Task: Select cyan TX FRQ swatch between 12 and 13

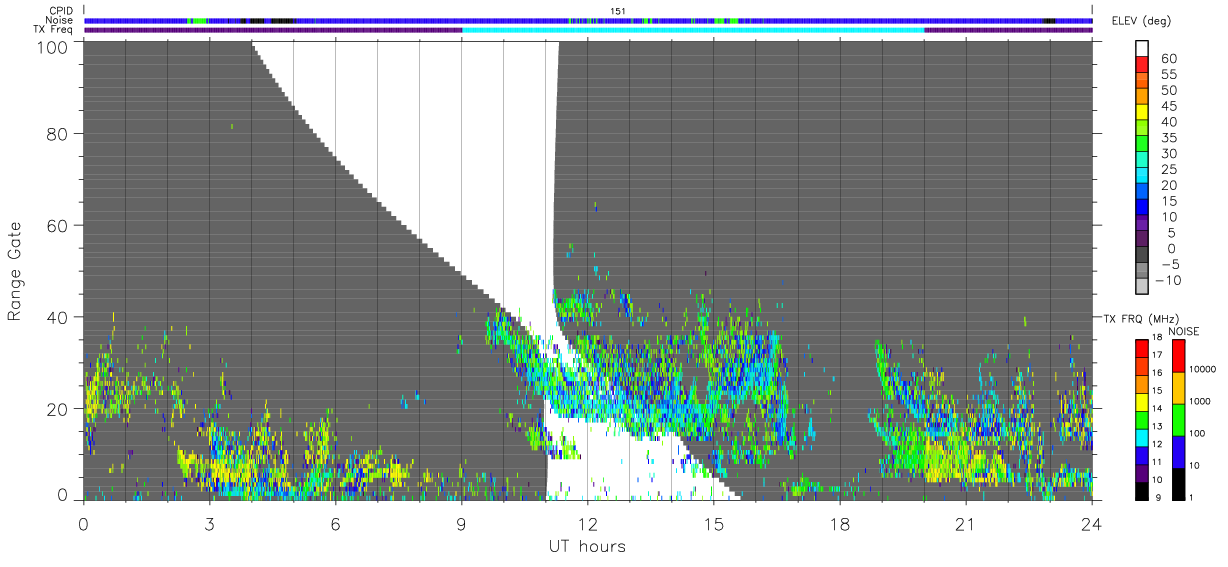Action: [x=1142, y=436]
